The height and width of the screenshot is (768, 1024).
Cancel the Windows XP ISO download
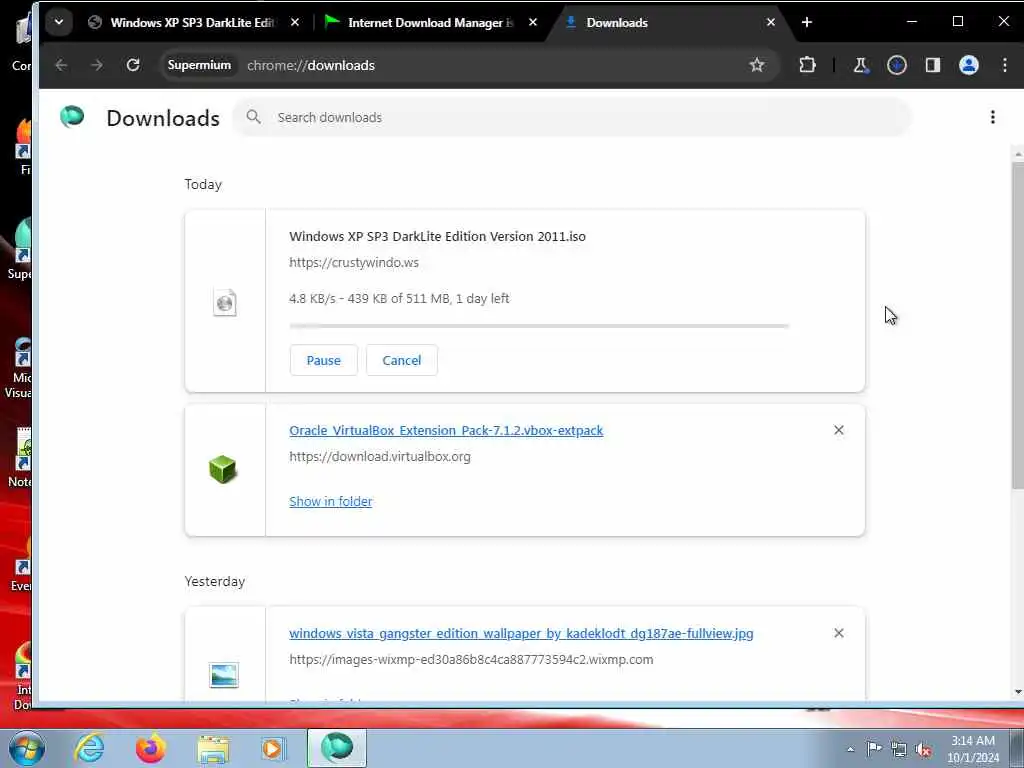[402, 360]
